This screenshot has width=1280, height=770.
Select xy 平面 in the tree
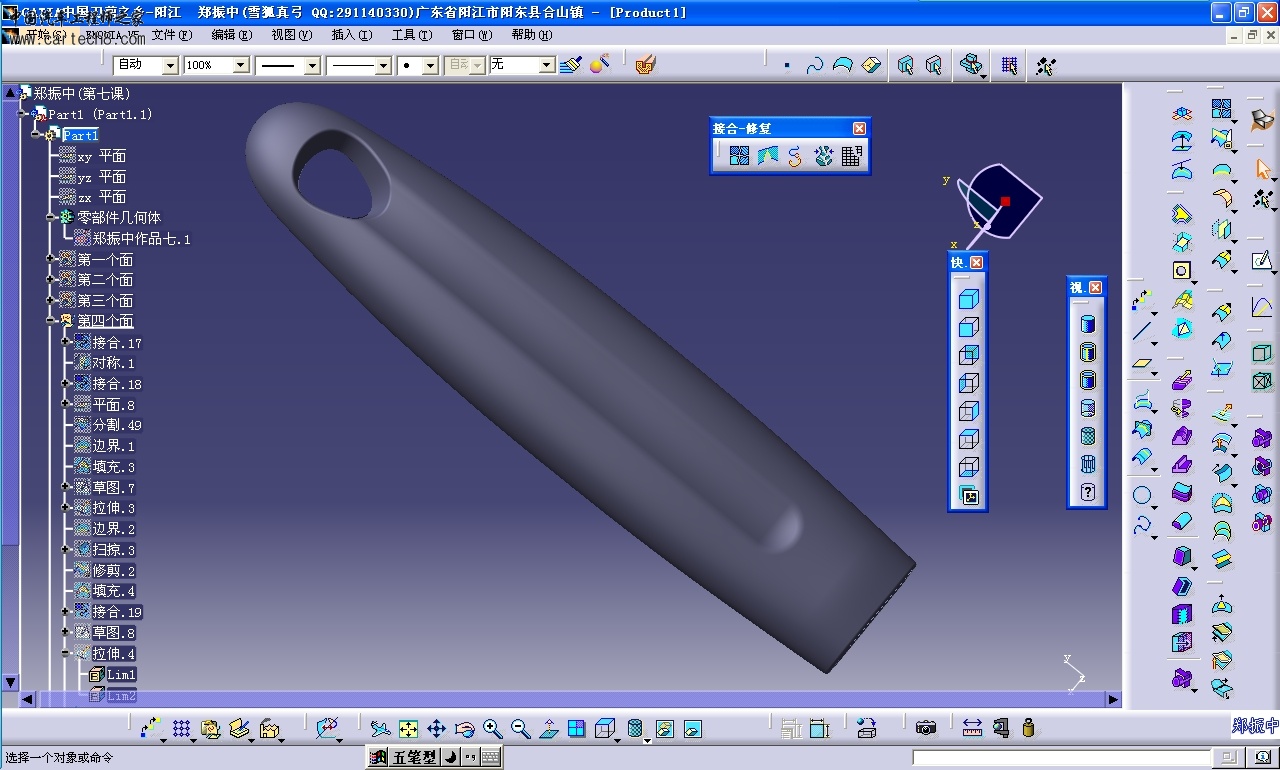coord(102,156)
